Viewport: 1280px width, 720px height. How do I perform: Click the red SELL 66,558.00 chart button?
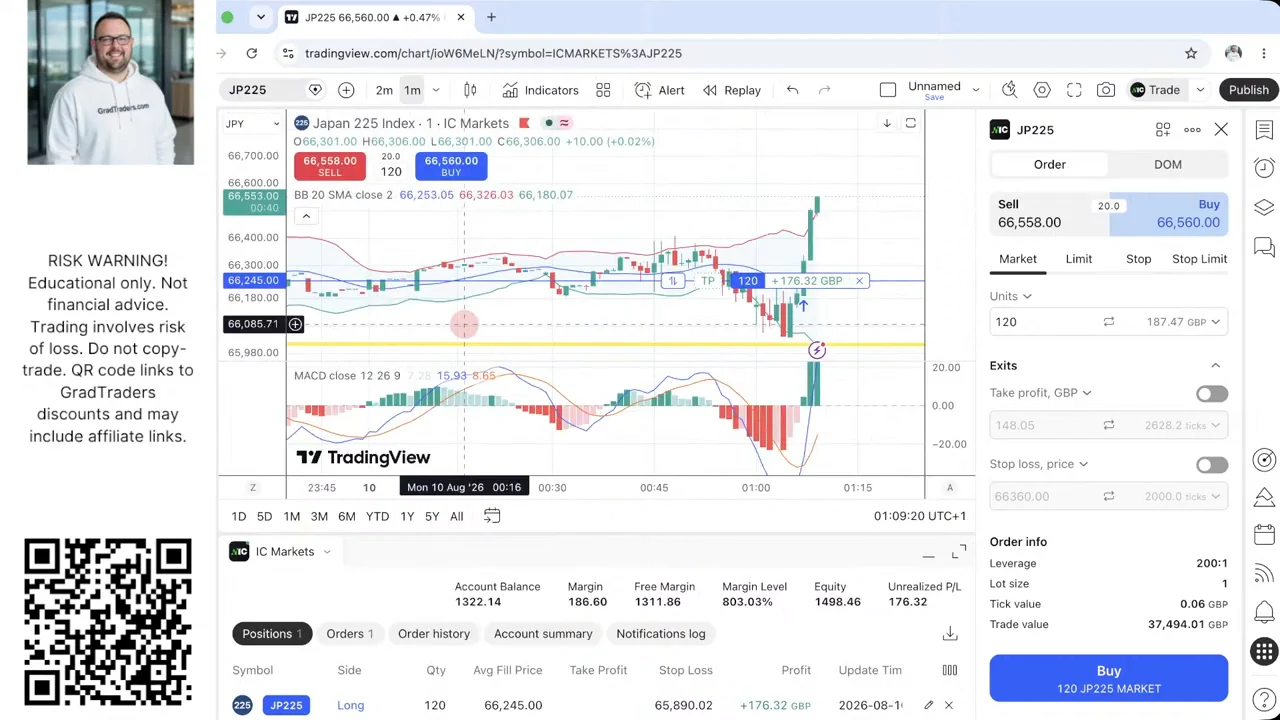330,166
